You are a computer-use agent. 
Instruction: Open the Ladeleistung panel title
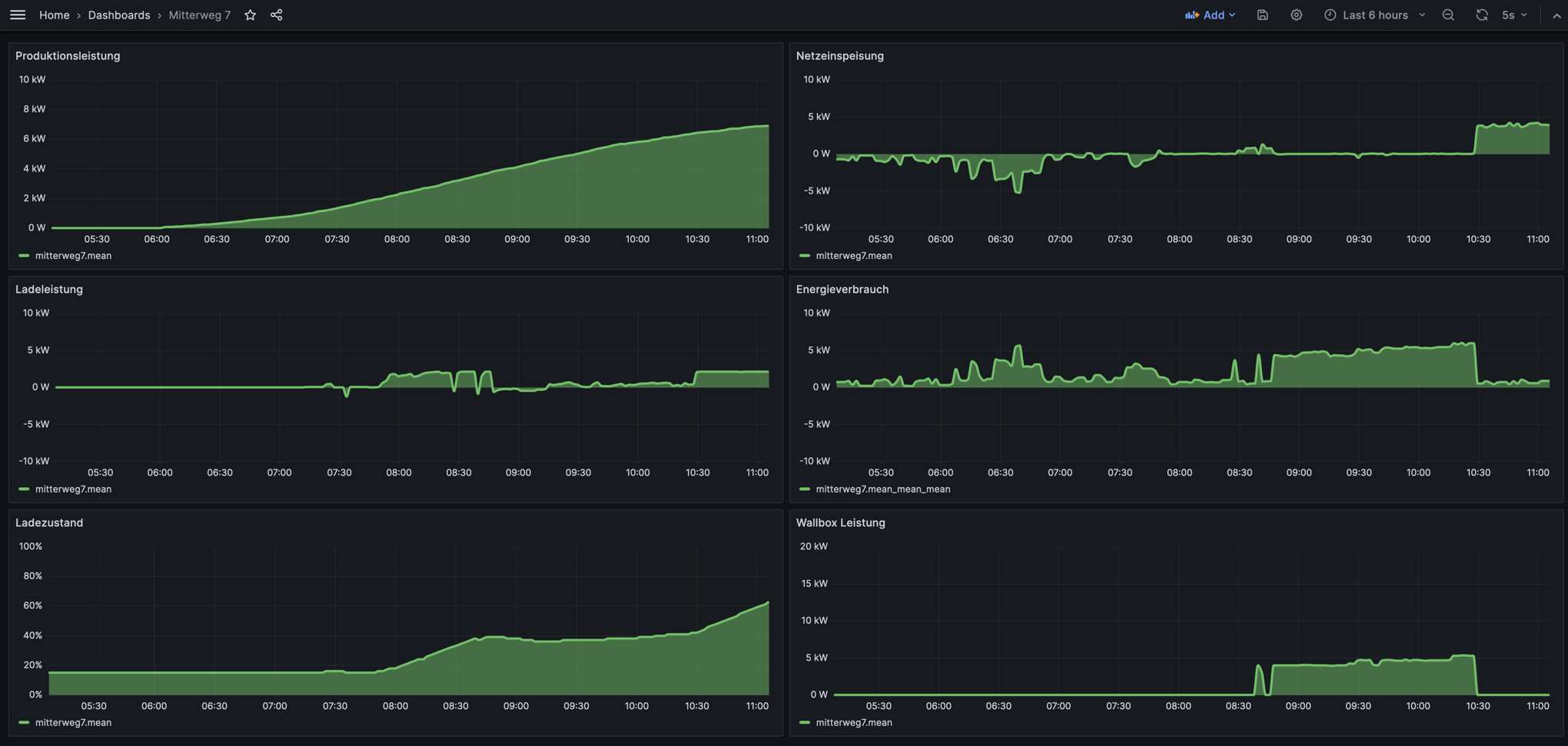pyautogui.click(x=49, y=289)
